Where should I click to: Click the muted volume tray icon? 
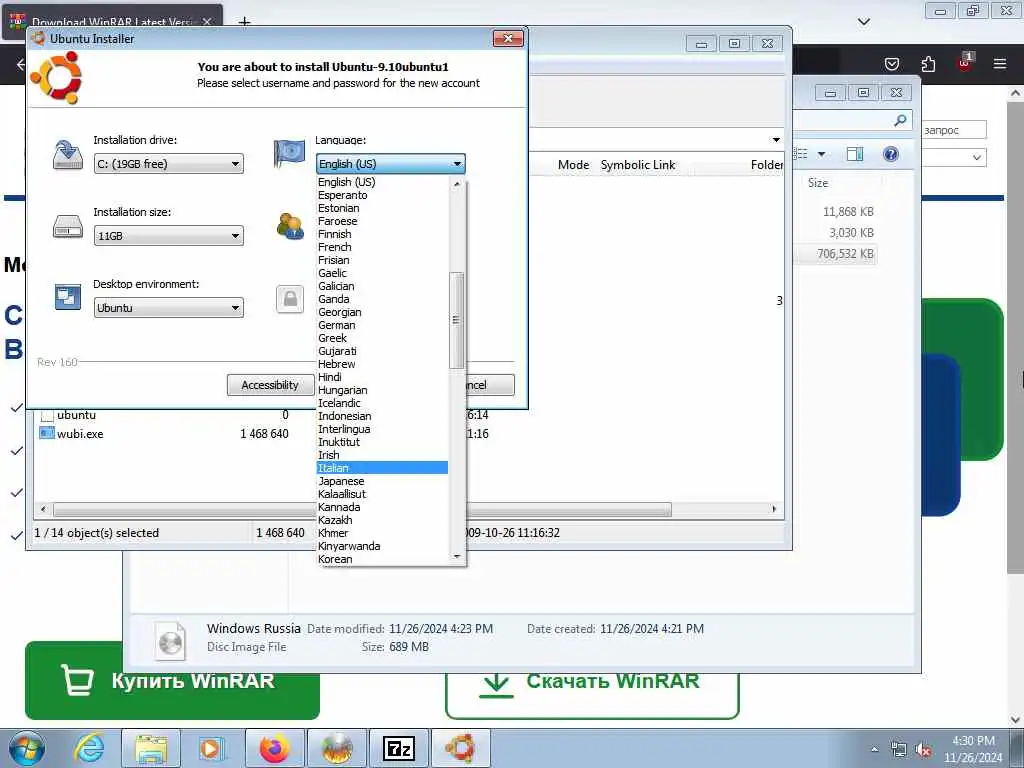coord(923,750)
